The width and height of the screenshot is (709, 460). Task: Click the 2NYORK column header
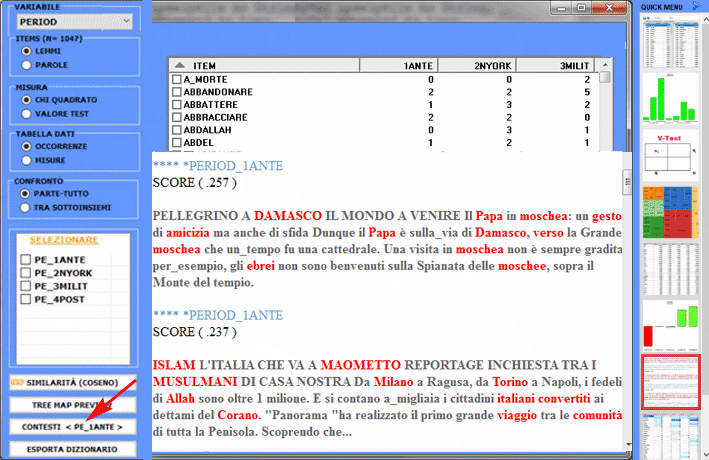(x=477, y=66)
